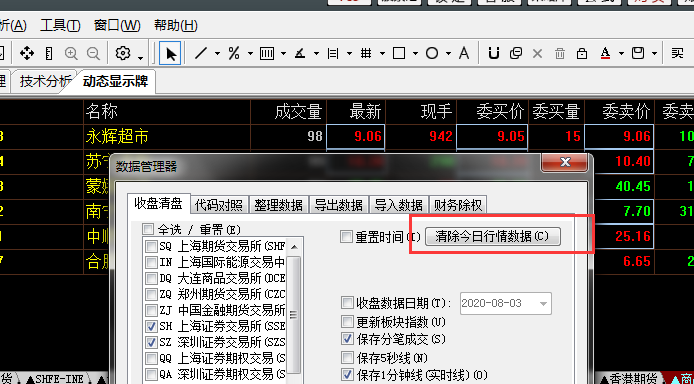This screenshot has width=694, height=384.
Task: Select the grid drawing tool
Action: pyautogui.click(x=366, y=54)
